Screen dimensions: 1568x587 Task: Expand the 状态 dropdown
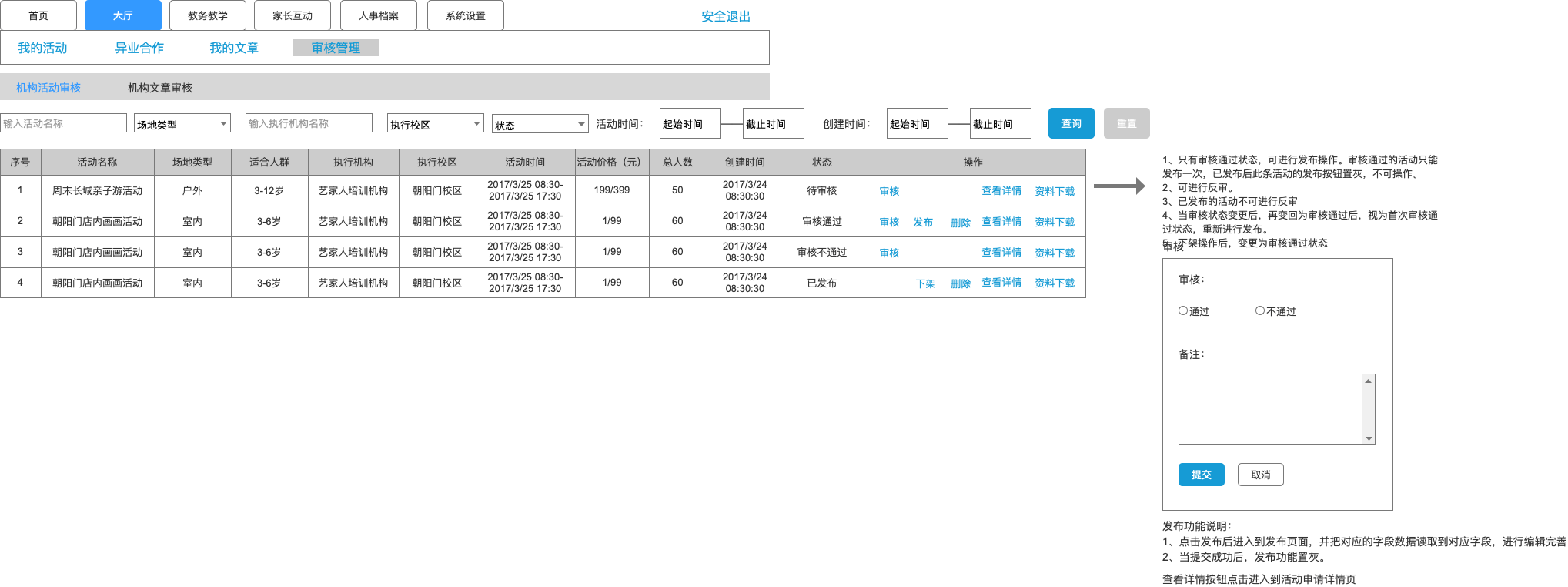pos(540,124)
